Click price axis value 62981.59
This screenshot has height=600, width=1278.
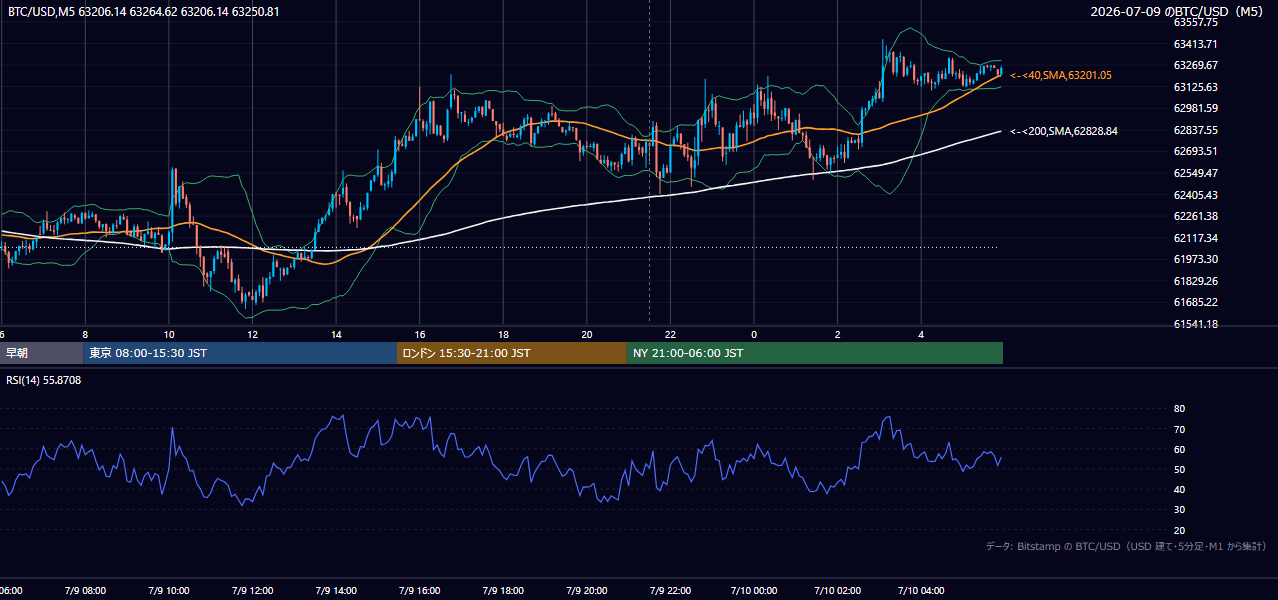[1195, 108]
